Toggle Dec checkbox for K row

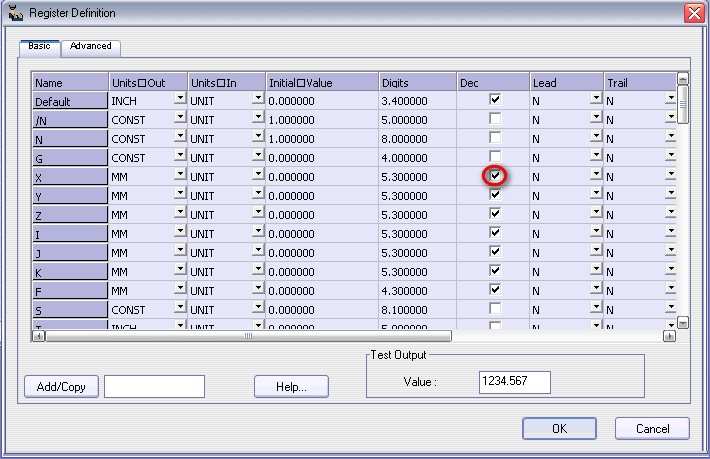(495, 270)
